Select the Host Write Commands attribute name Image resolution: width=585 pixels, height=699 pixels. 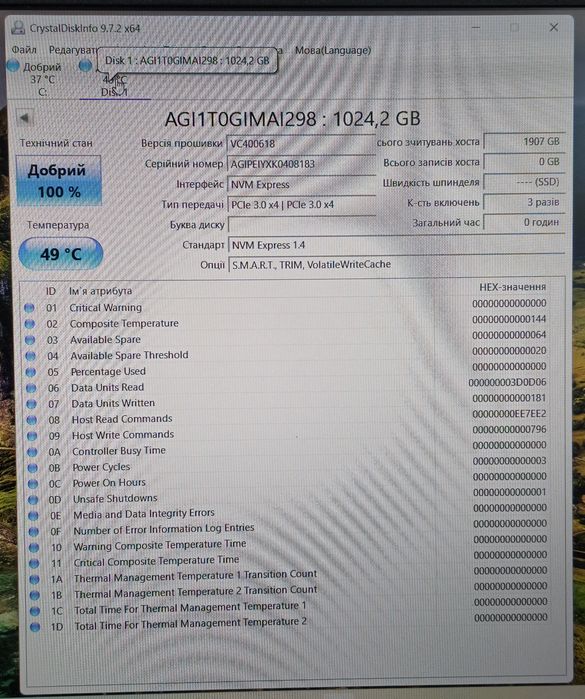pos(123,435)
